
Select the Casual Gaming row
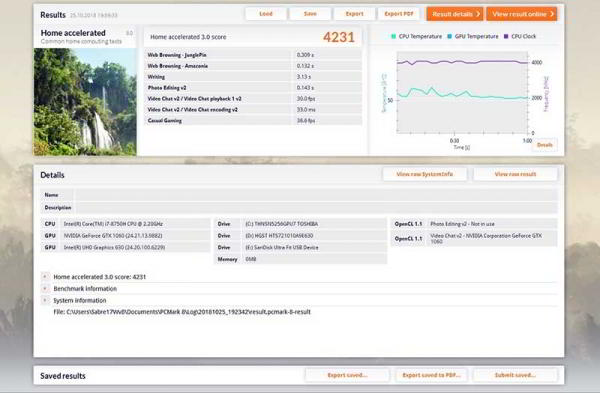coord(253,121)
